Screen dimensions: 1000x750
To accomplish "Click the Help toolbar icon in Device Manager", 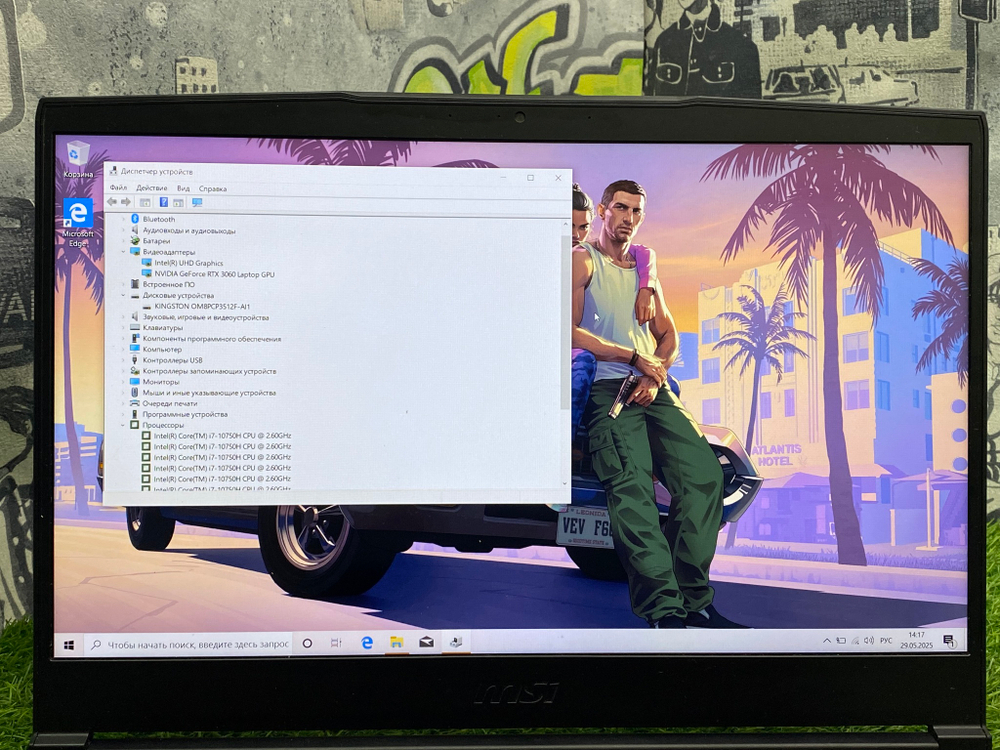I will click(x=162, y=200).
